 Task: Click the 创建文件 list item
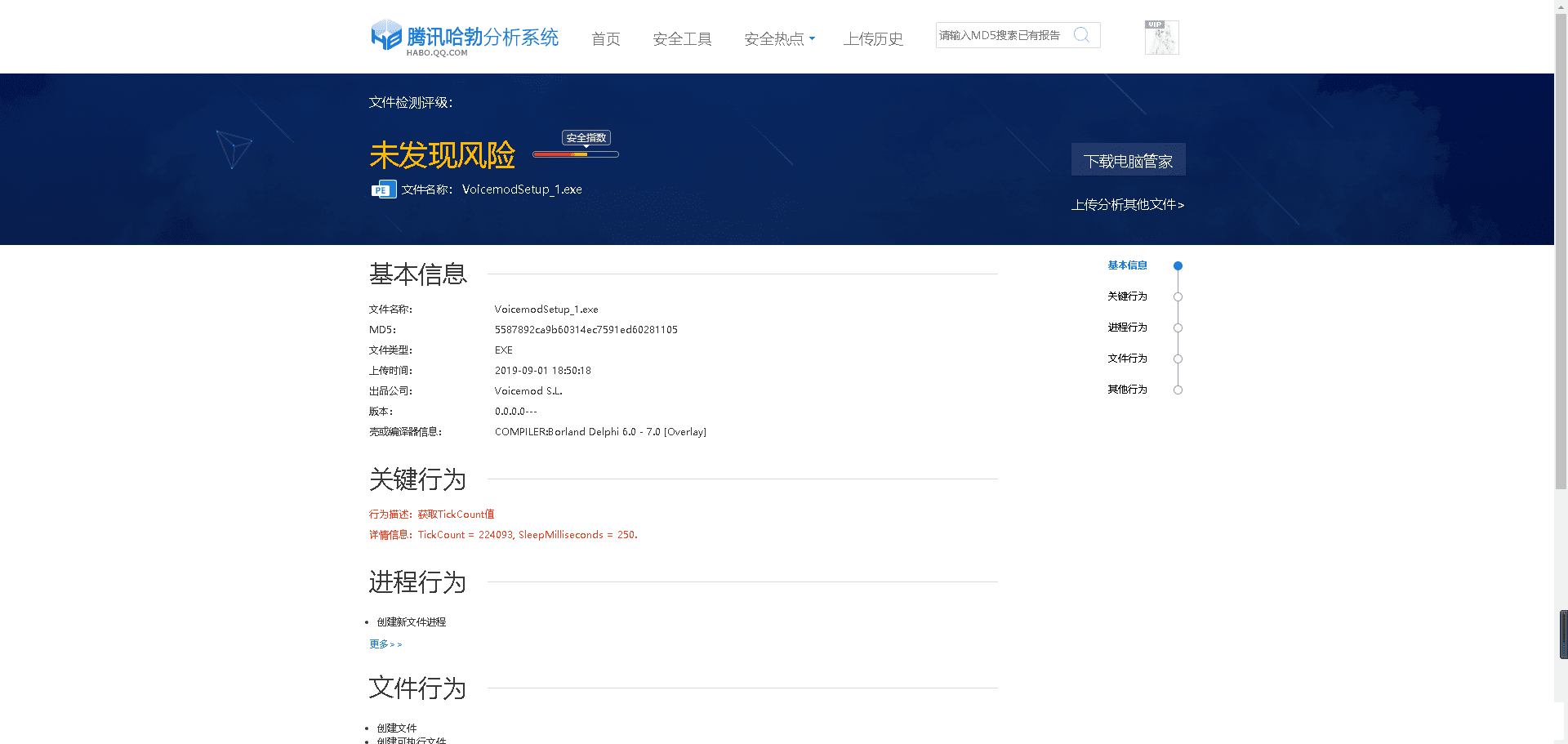point(397,728)
